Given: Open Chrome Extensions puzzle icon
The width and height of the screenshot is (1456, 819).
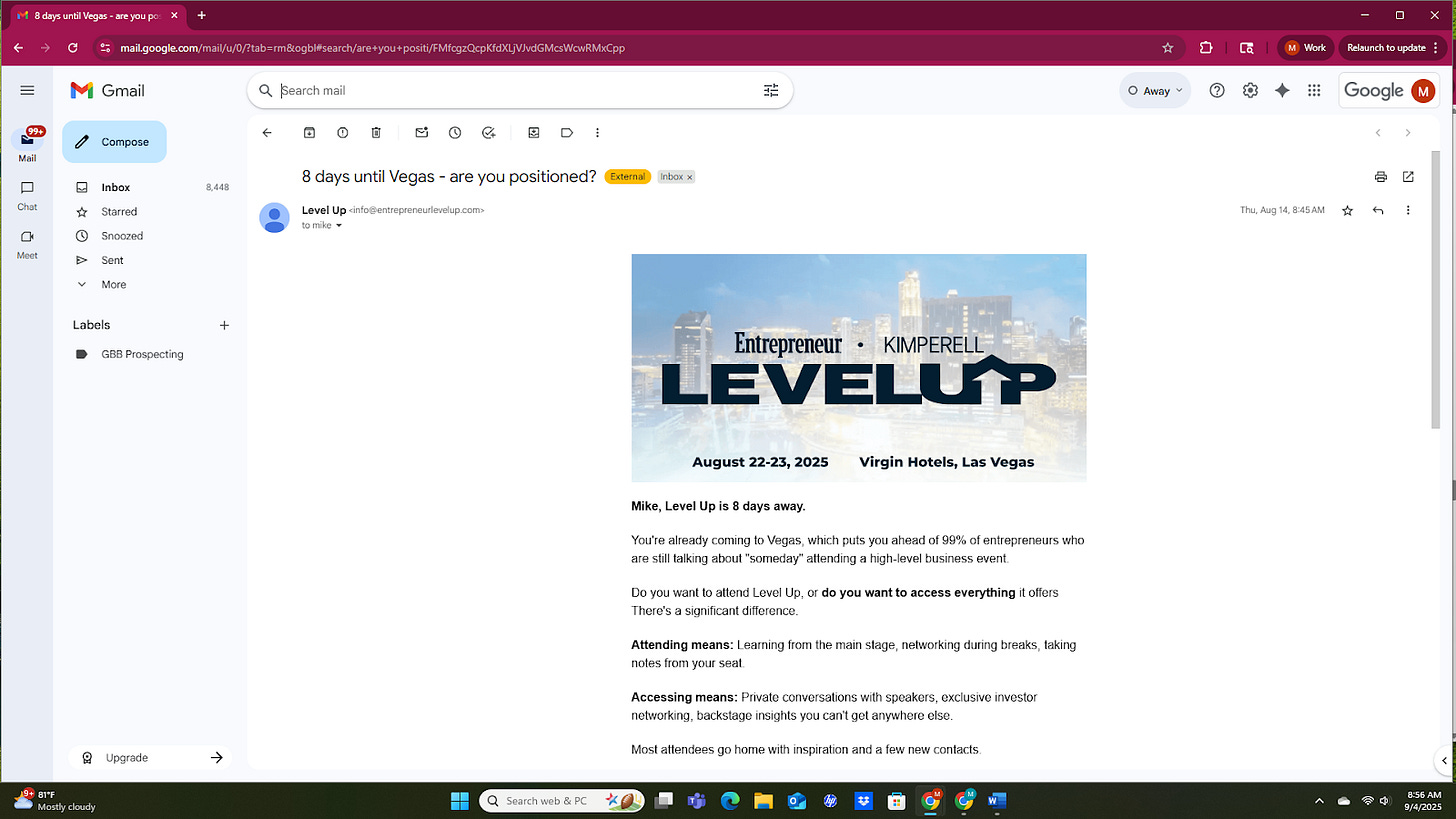Looking at the screenshot, I should point(1206,47).
